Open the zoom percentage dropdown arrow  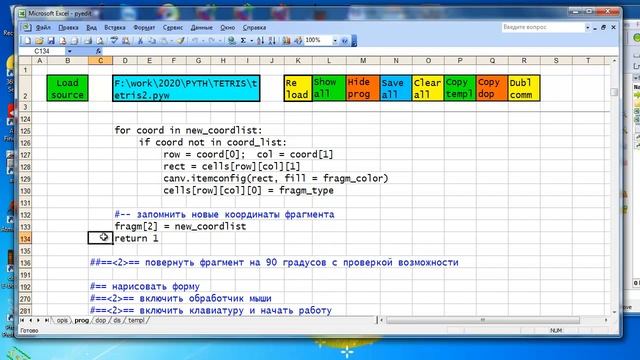(335, 40)
